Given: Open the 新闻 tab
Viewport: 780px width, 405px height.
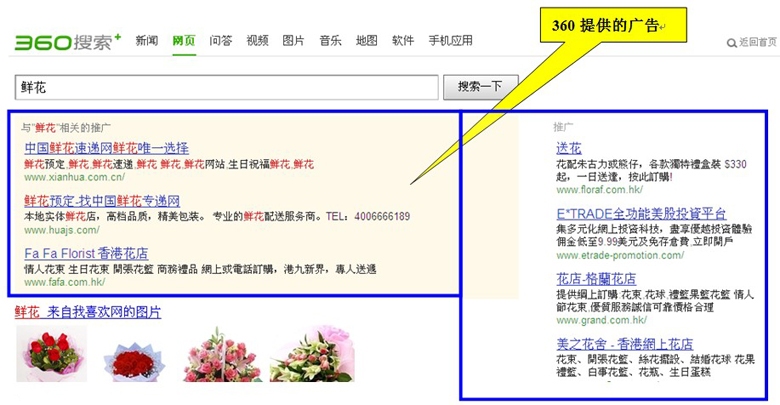Looking at the screenshot, I should (x=147, y=41).
